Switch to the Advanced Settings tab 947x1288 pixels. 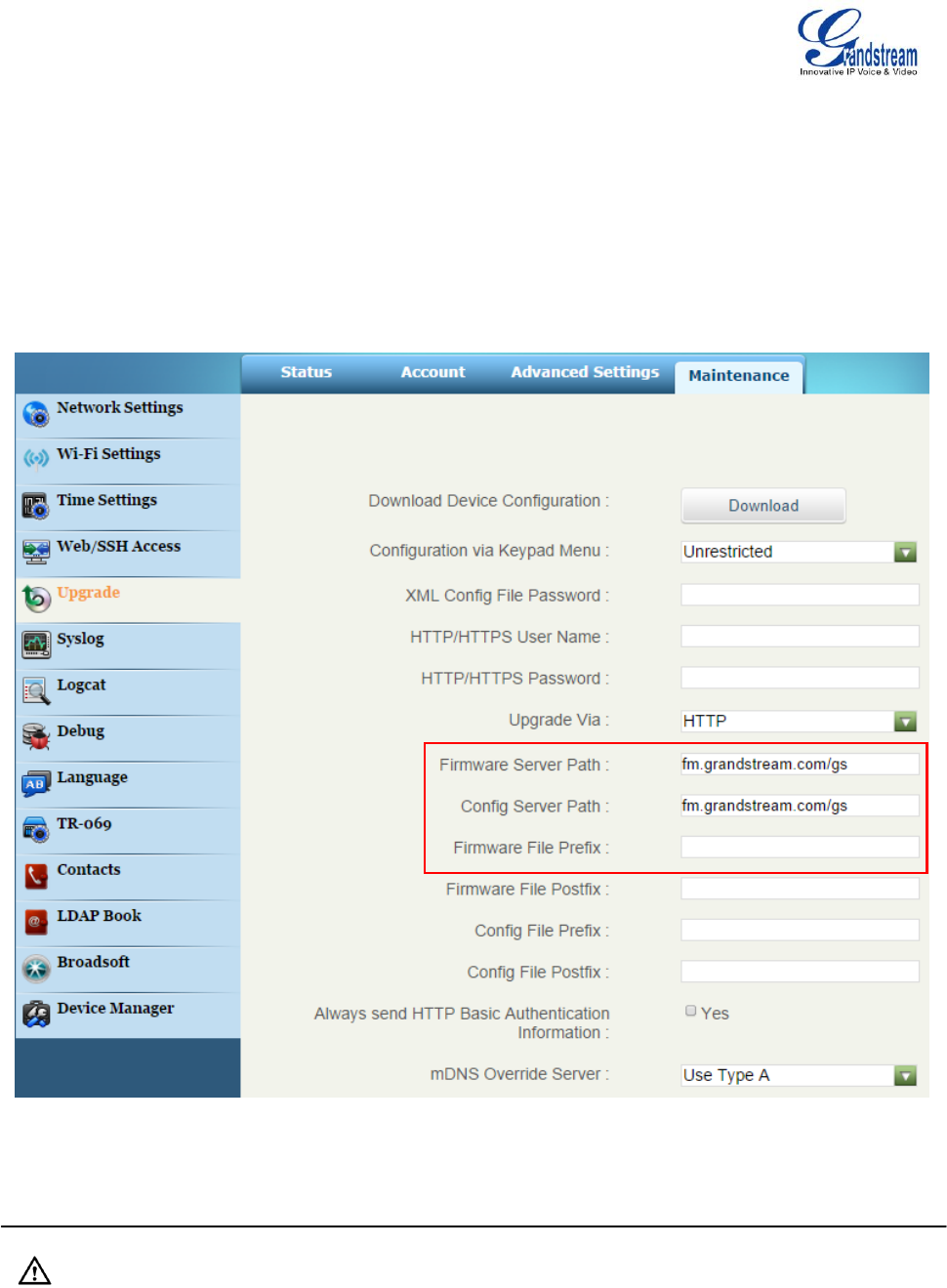tap(585, 372)
